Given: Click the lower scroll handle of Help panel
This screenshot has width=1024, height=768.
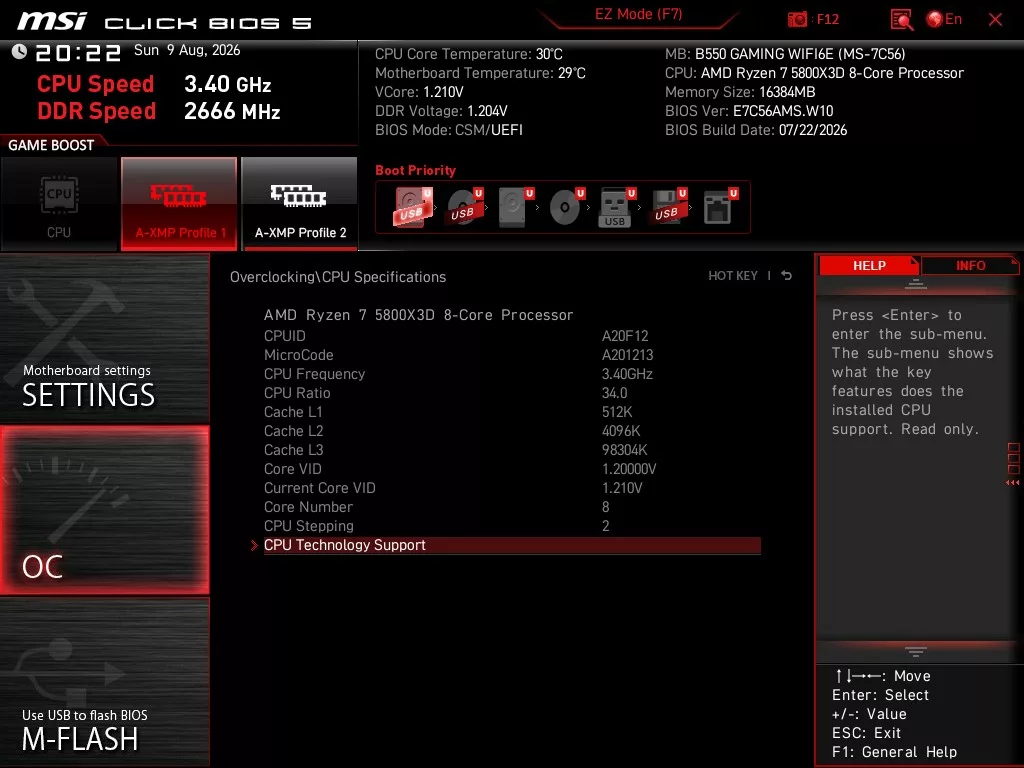Looking at the screenshot, I should click(x=916, y=652).
